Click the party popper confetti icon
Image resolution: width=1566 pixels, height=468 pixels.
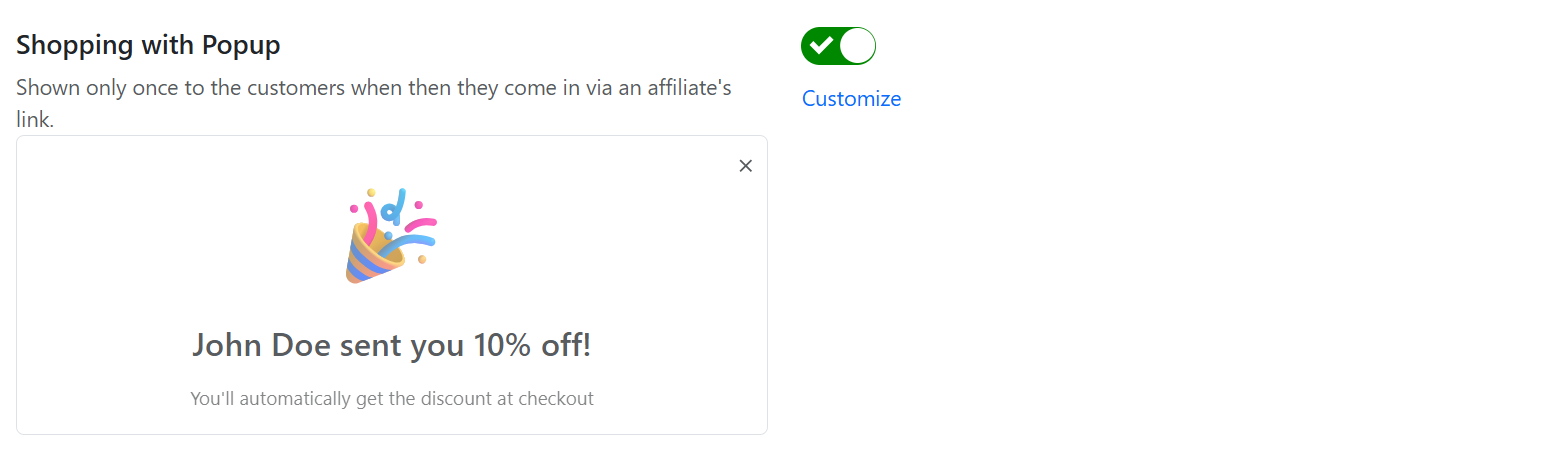391,236
